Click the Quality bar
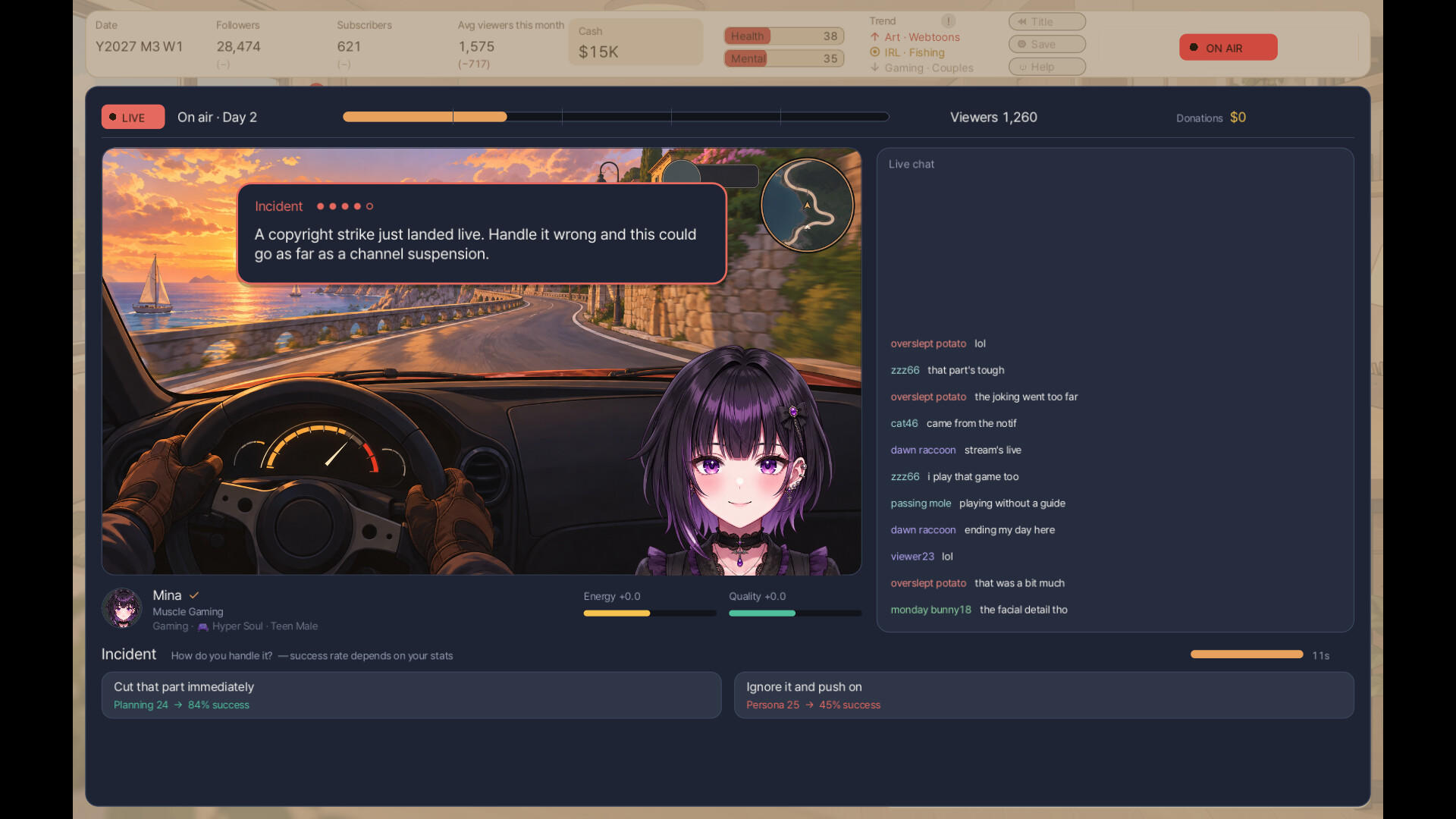1456x819 pixels. pyautogui.click(x=795, y=613)
